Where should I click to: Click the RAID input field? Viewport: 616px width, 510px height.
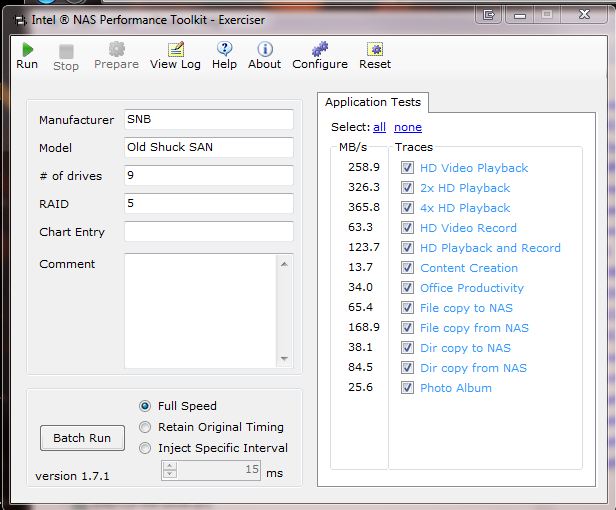(x=209, y=204)
